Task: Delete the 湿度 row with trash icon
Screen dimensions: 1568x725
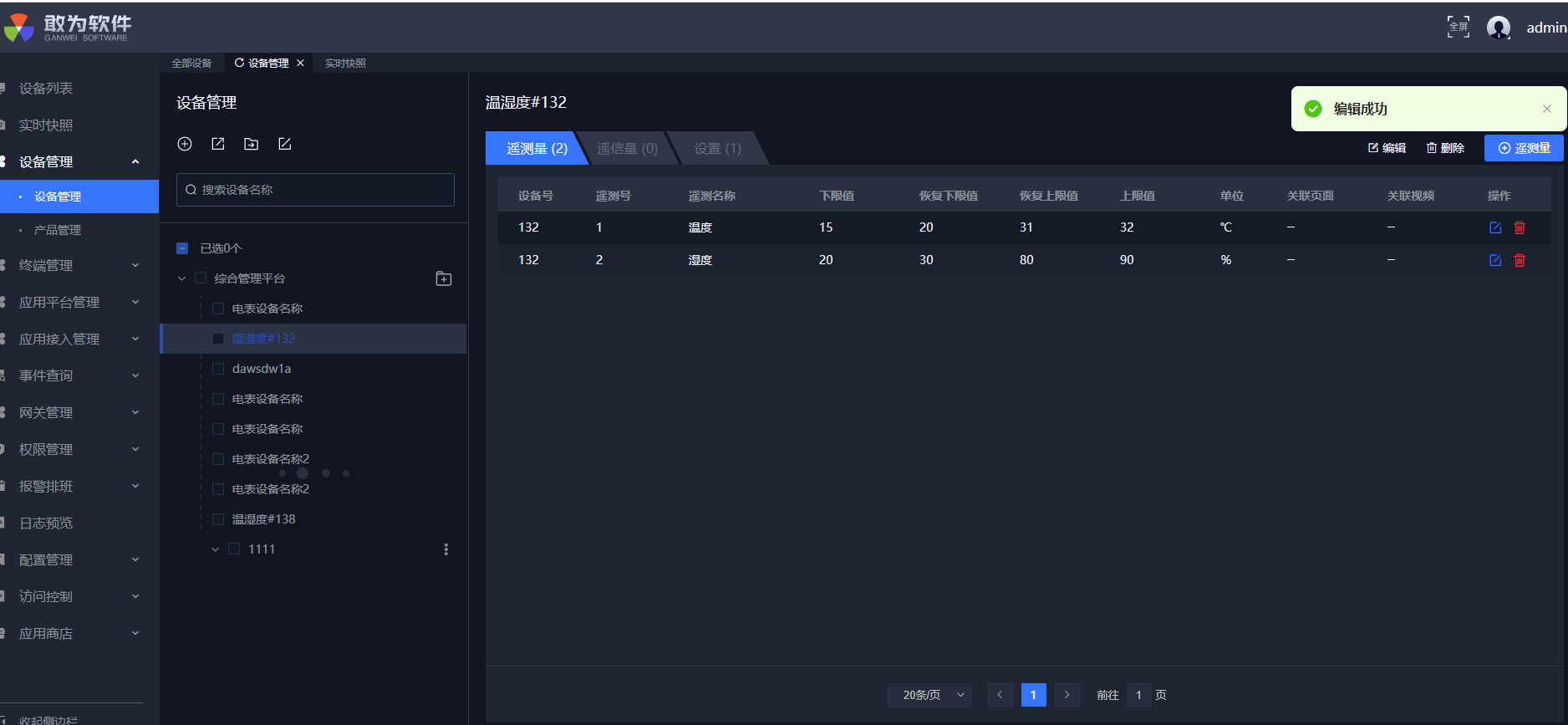Action: [x=1520, y=260]
